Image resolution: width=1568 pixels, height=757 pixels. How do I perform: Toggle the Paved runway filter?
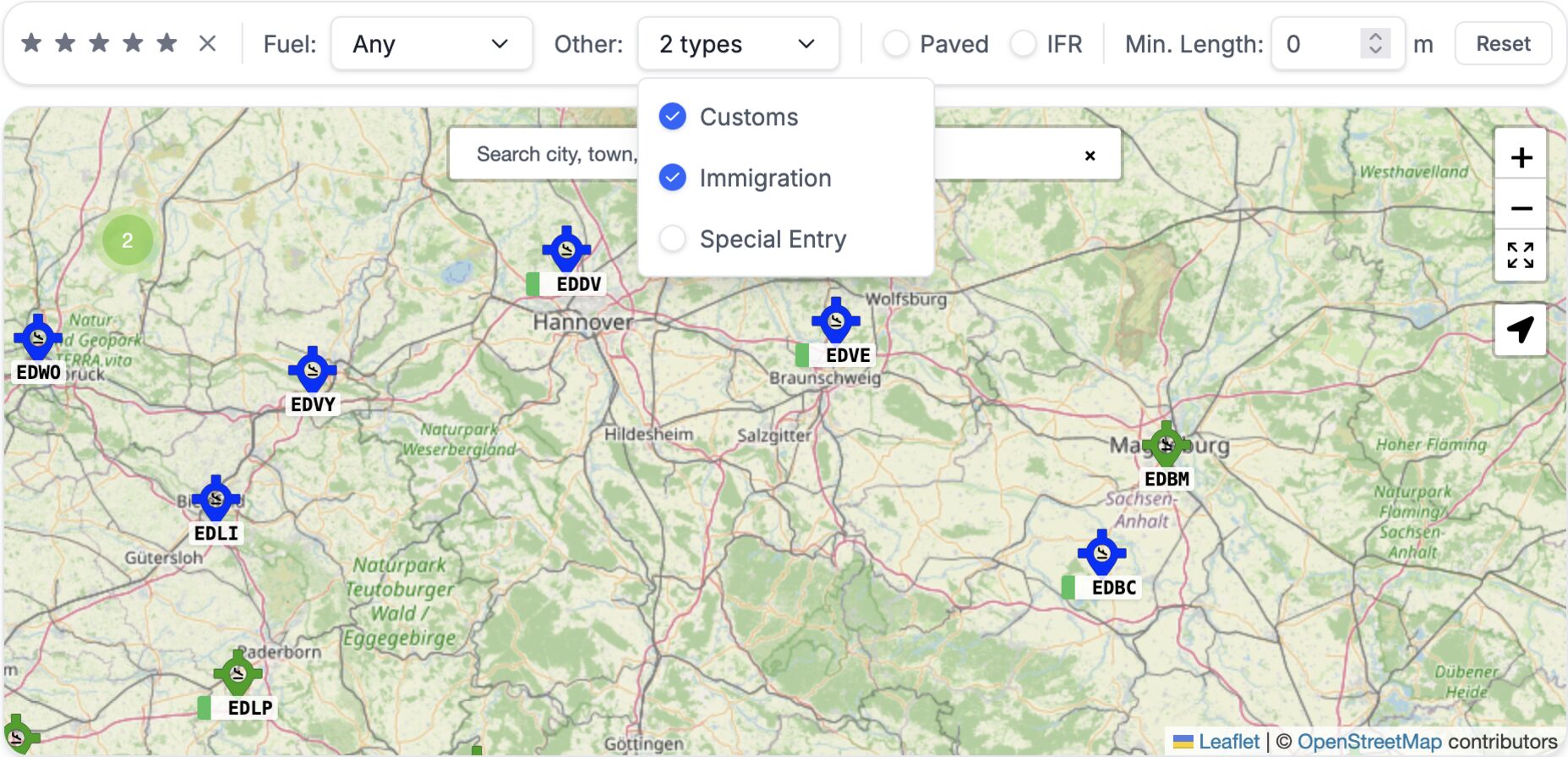(x=896, y=44)
